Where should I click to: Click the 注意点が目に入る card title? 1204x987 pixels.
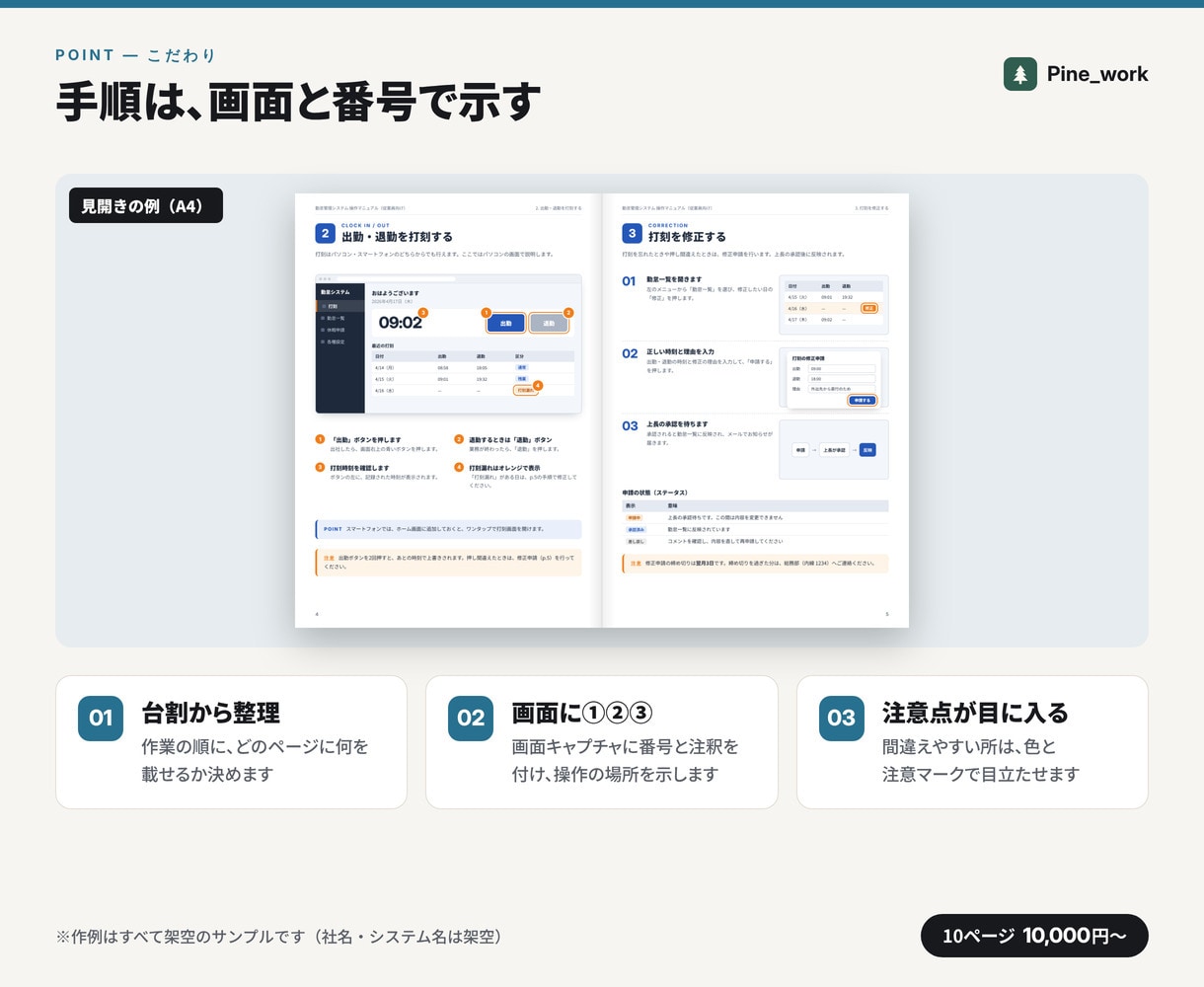tap(975, 713)
